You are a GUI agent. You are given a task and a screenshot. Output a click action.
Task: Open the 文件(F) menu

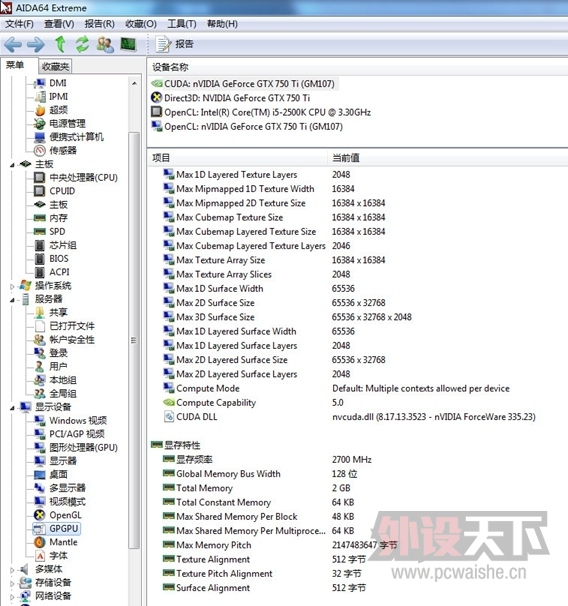click(19, 24)
